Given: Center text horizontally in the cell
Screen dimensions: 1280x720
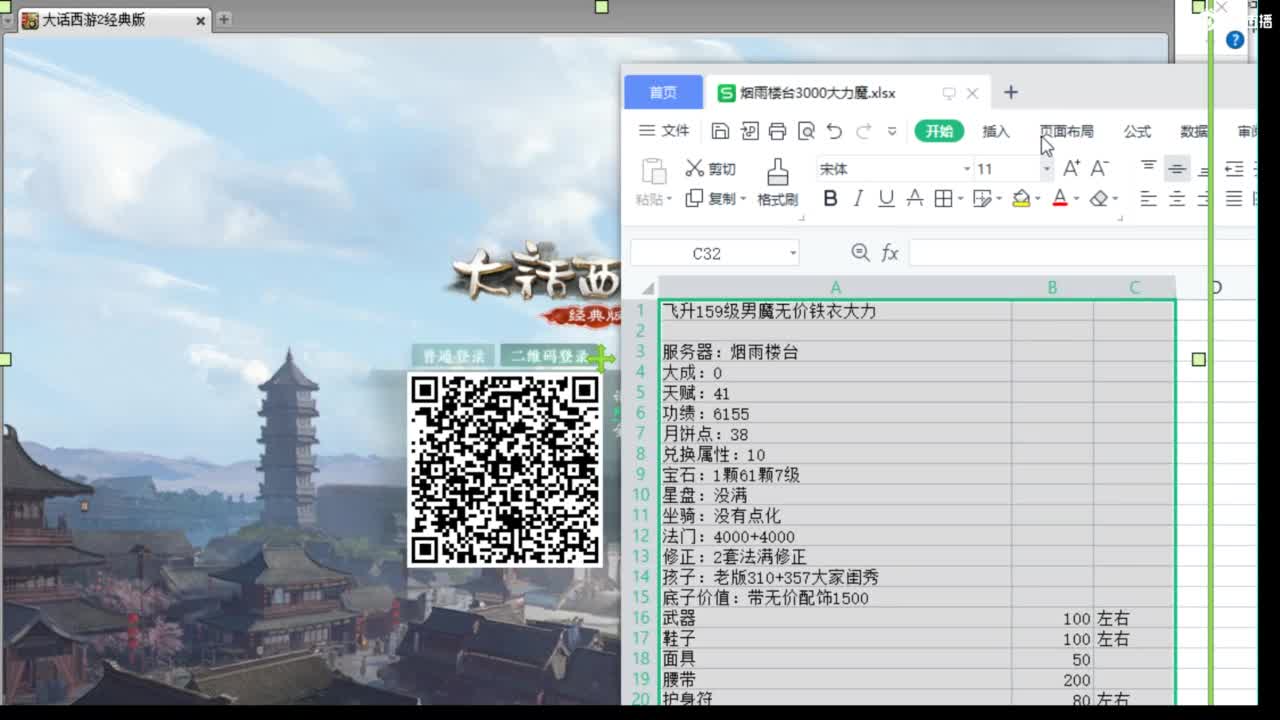Looking at the screenshot, I should point(1177,199).
